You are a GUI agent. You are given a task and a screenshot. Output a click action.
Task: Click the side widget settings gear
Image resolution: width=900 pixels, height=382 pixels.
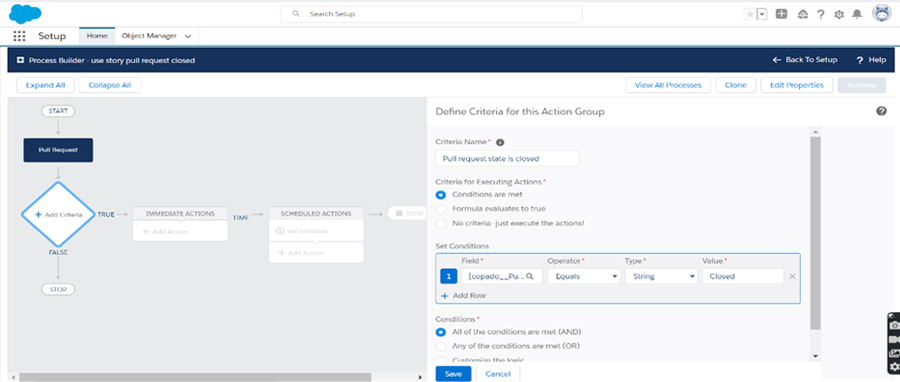coord(894,367)
